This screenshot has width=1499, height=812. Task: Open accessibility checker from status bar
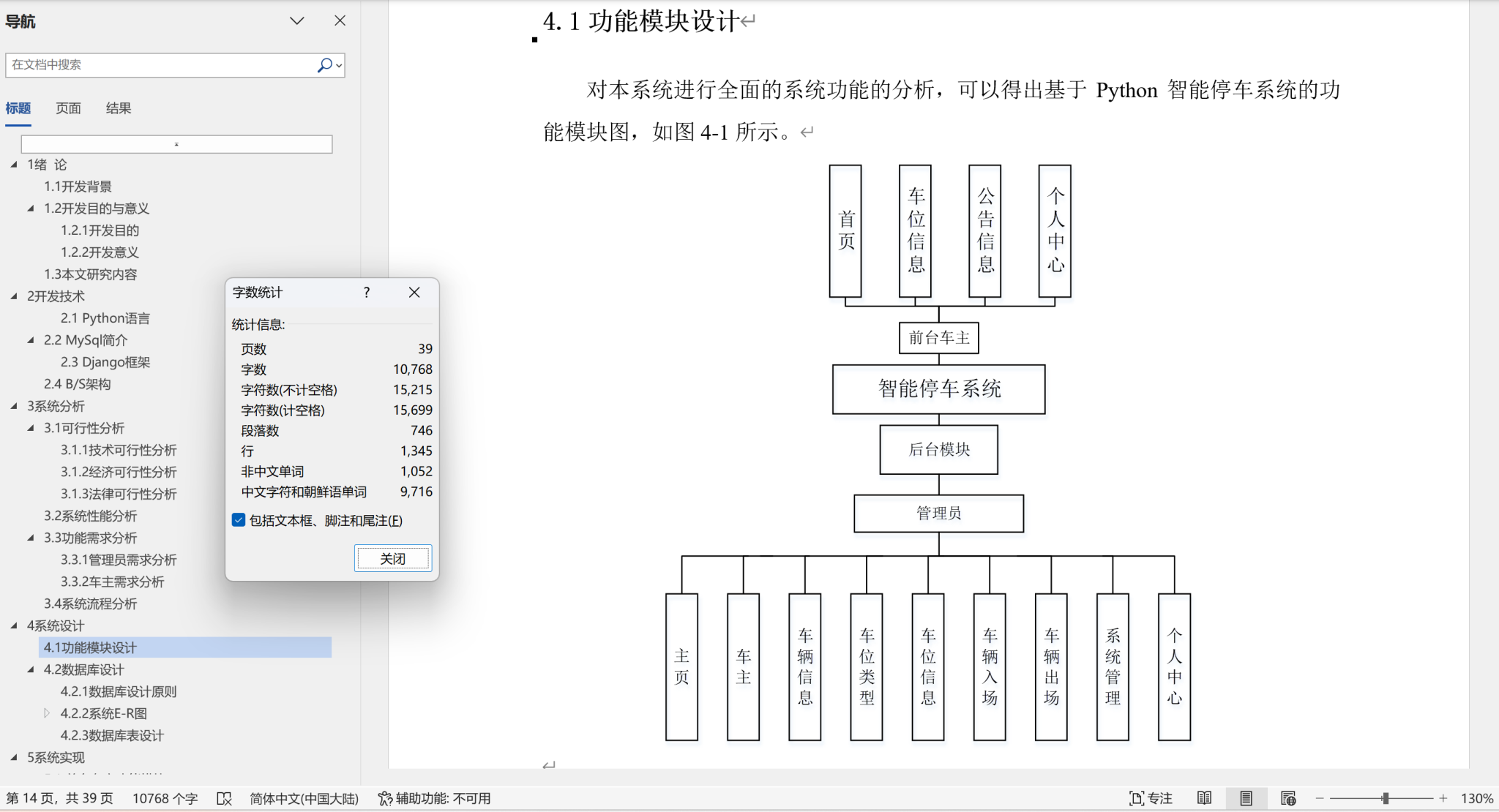point(434,798)
